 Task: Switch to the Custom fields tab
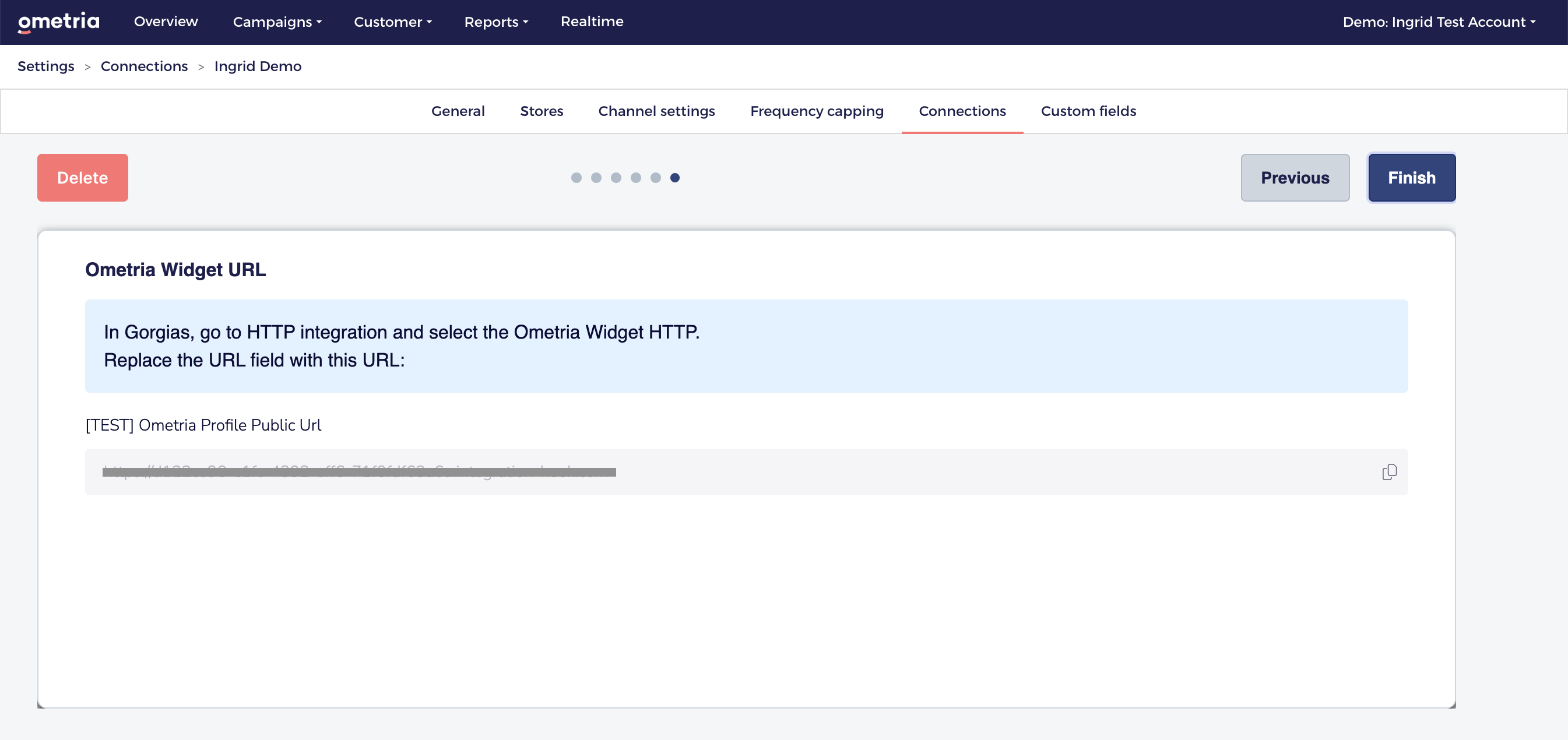tap(1088, 111)
